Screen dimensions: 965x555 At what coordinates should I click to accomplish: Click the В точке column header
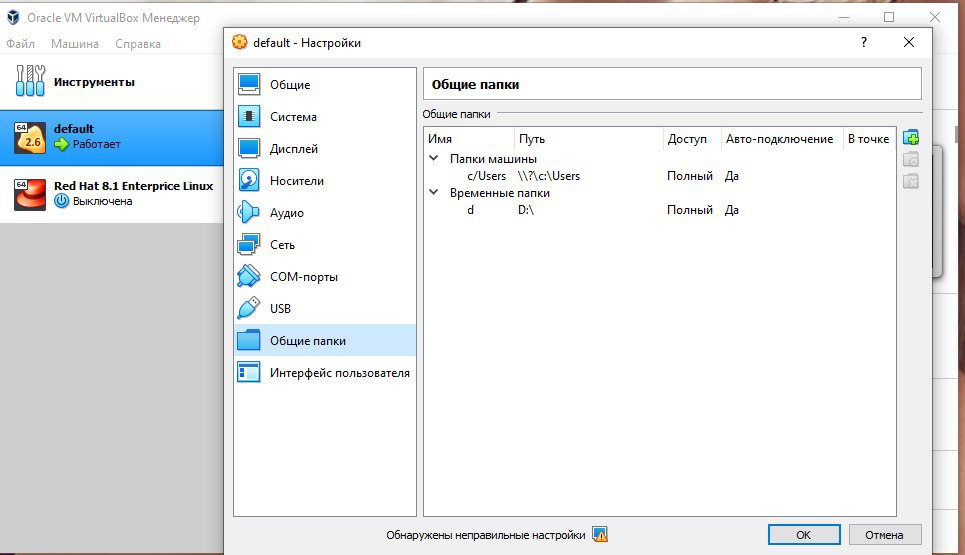869,139
